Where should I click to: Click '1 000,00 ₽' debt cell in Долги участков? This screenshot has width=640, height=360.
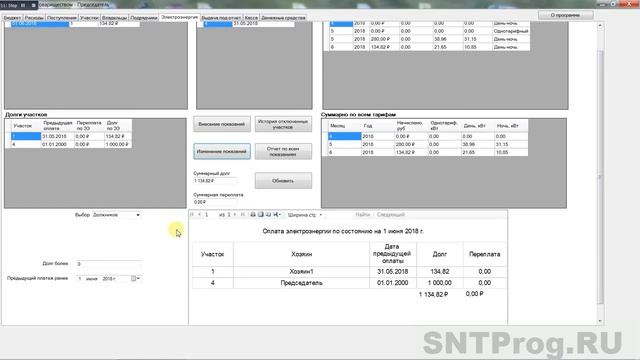pyautogui.click(x=118, y=144)
